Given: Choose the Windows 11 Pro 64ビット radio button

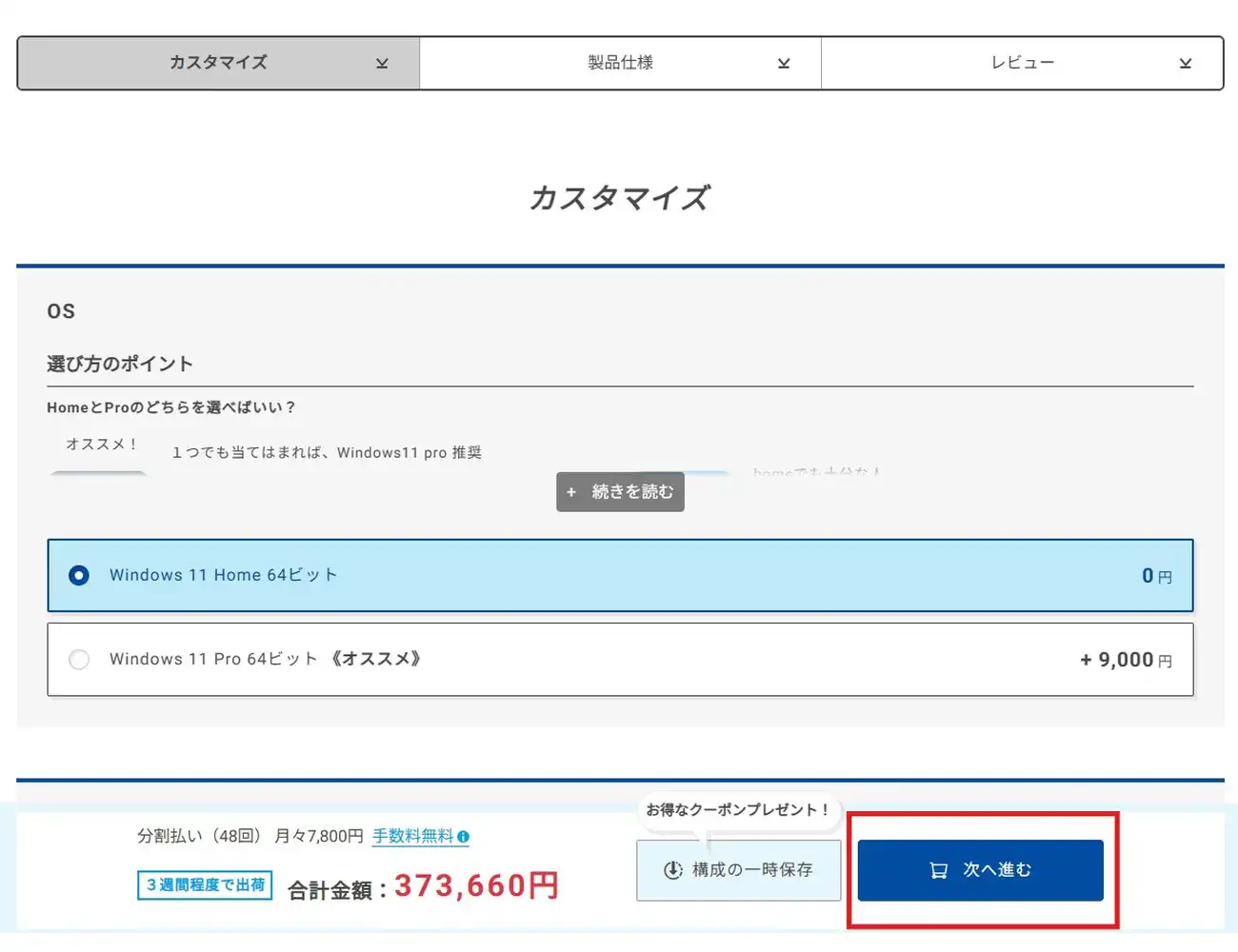Looking at the screenshot, I should [x=79, y=660].
